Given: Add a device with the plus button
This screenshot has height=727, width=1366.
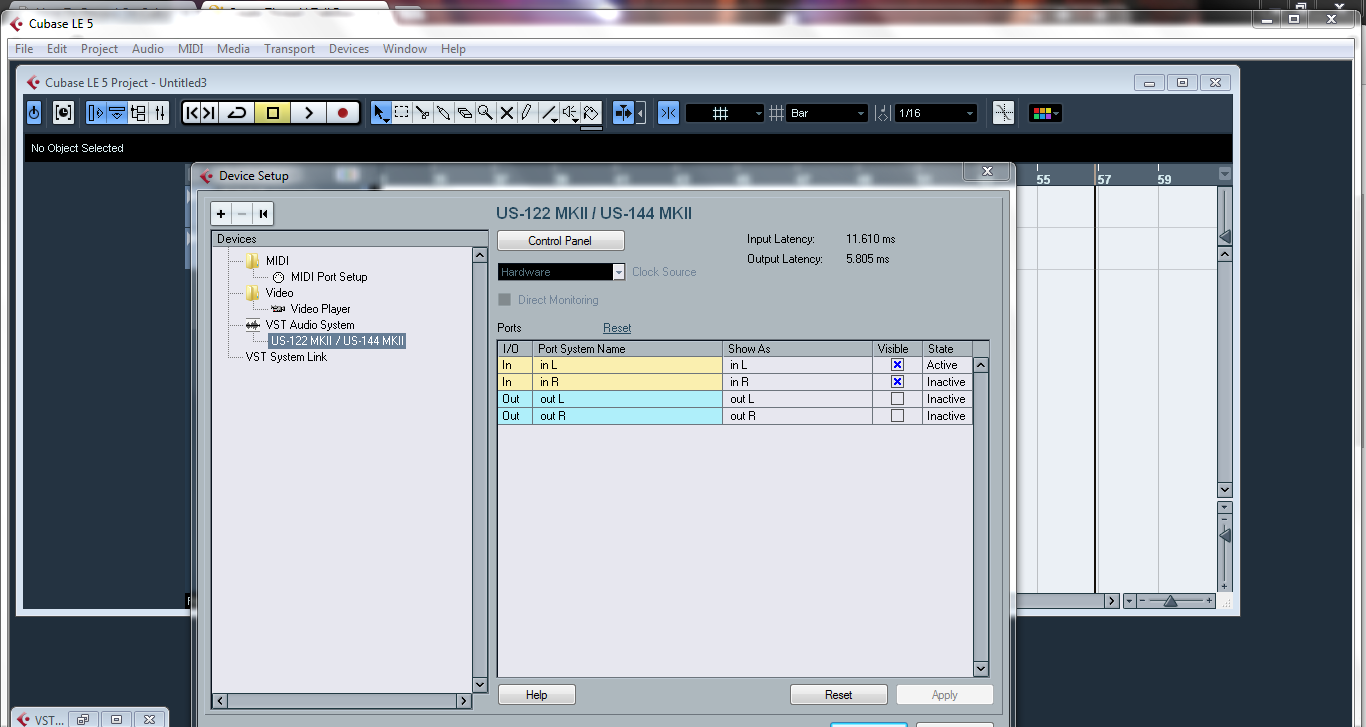Looking at the screenshot, I should coord(221,214).
